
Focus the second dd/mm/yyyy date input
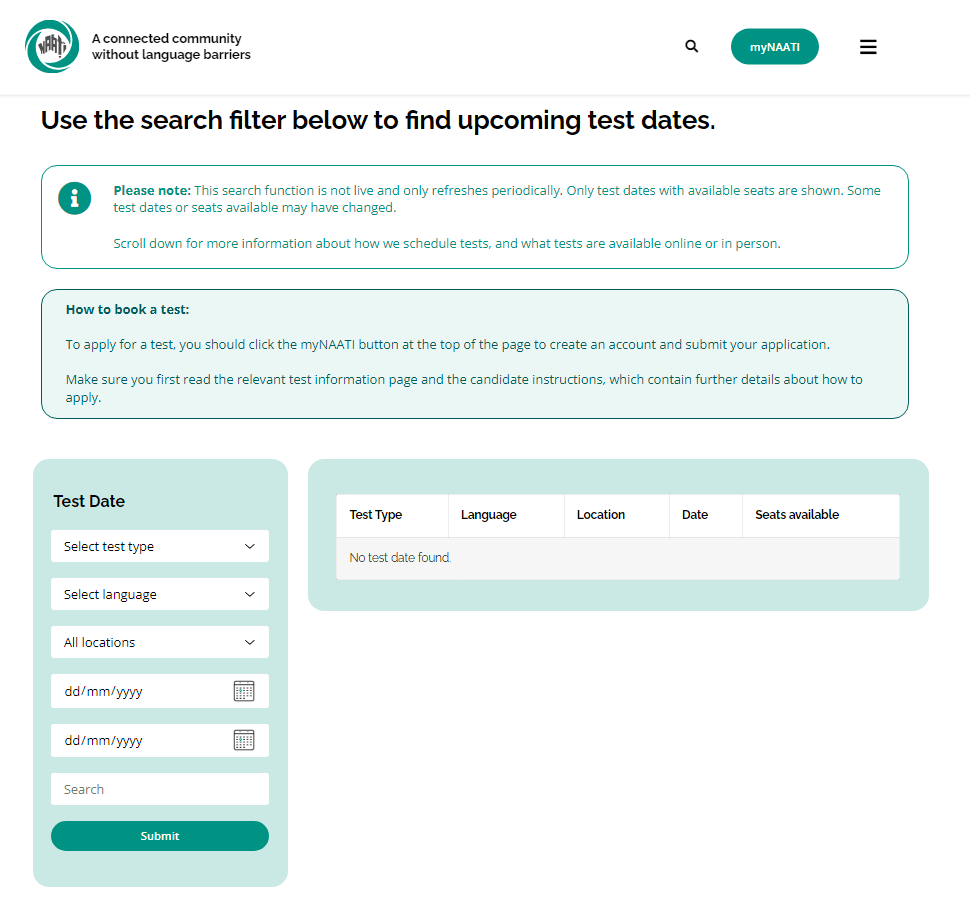tap(142, 740)
